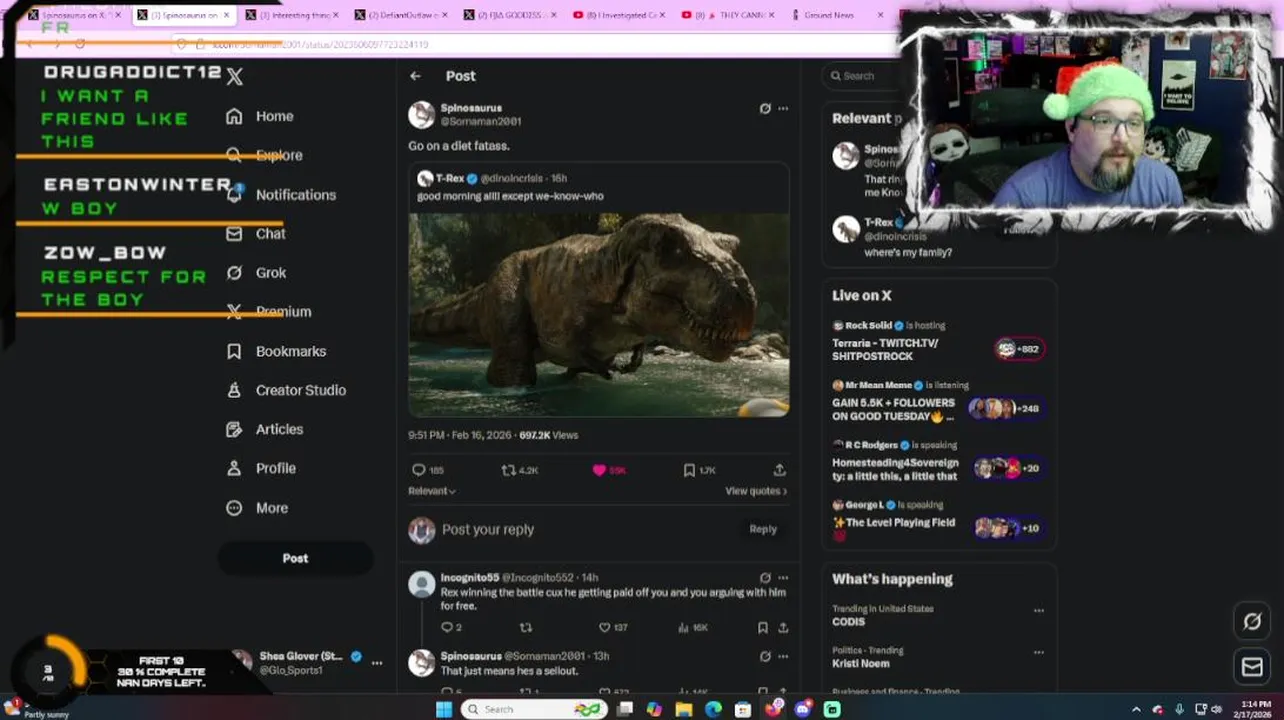Open floating messages envelope button
1284x720 pixels.
1252,667
